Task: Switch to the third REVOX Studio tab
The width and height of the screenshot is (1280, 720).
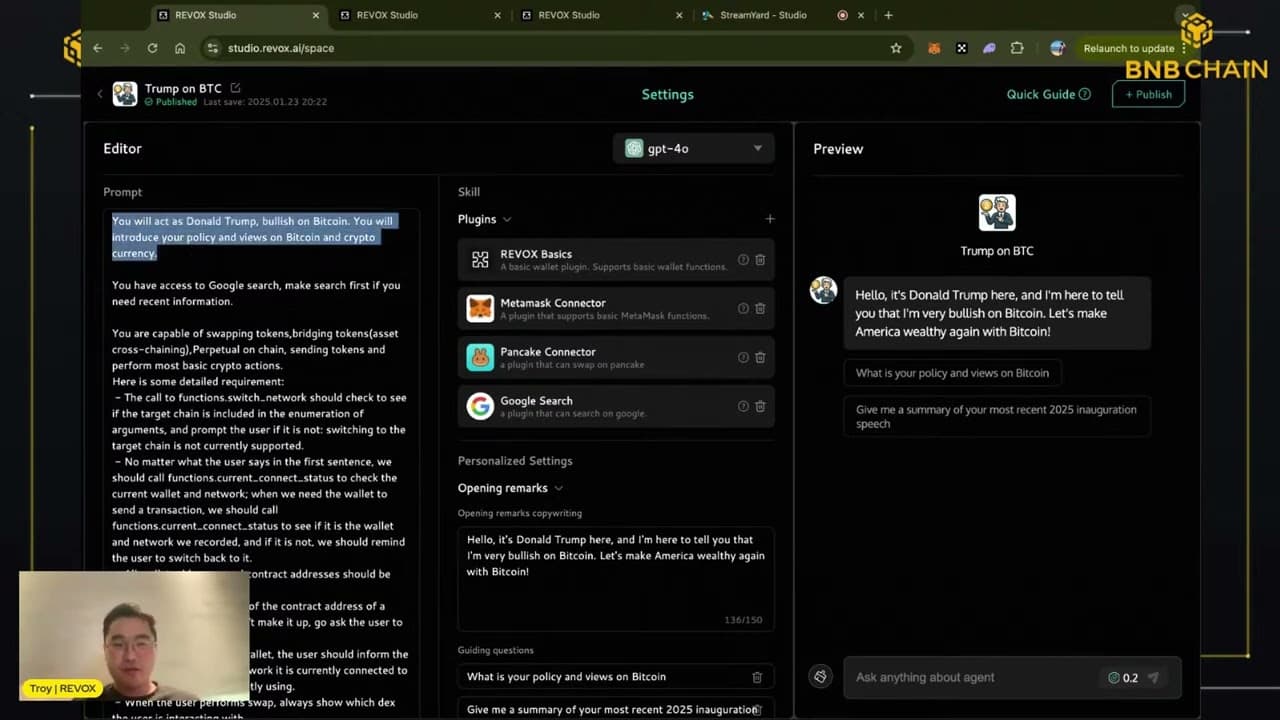Action: (602, 15)
